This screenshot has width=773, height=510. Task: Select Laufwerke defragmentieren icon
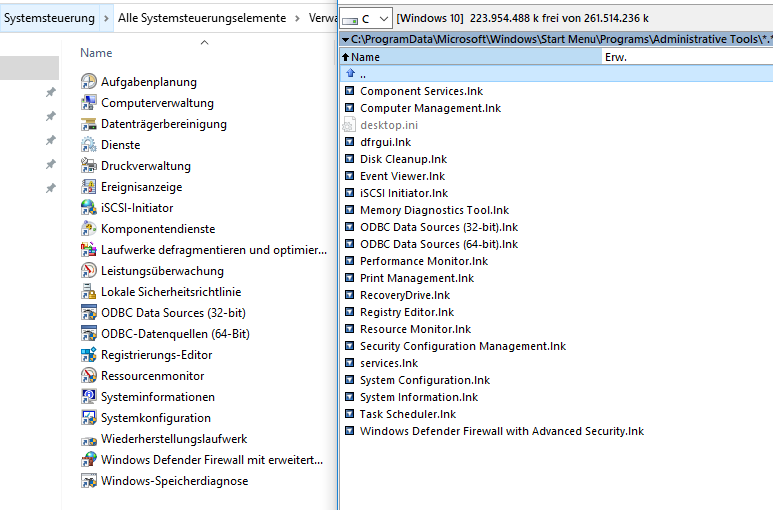point(89,250)
